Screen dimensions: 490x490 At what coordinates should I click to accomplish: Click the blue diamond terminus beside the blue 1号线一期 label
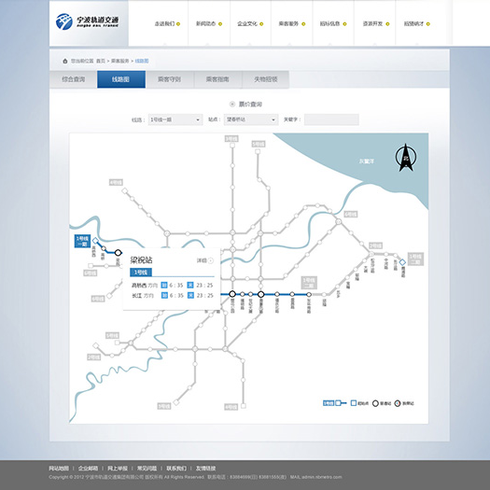click(96, 241)
